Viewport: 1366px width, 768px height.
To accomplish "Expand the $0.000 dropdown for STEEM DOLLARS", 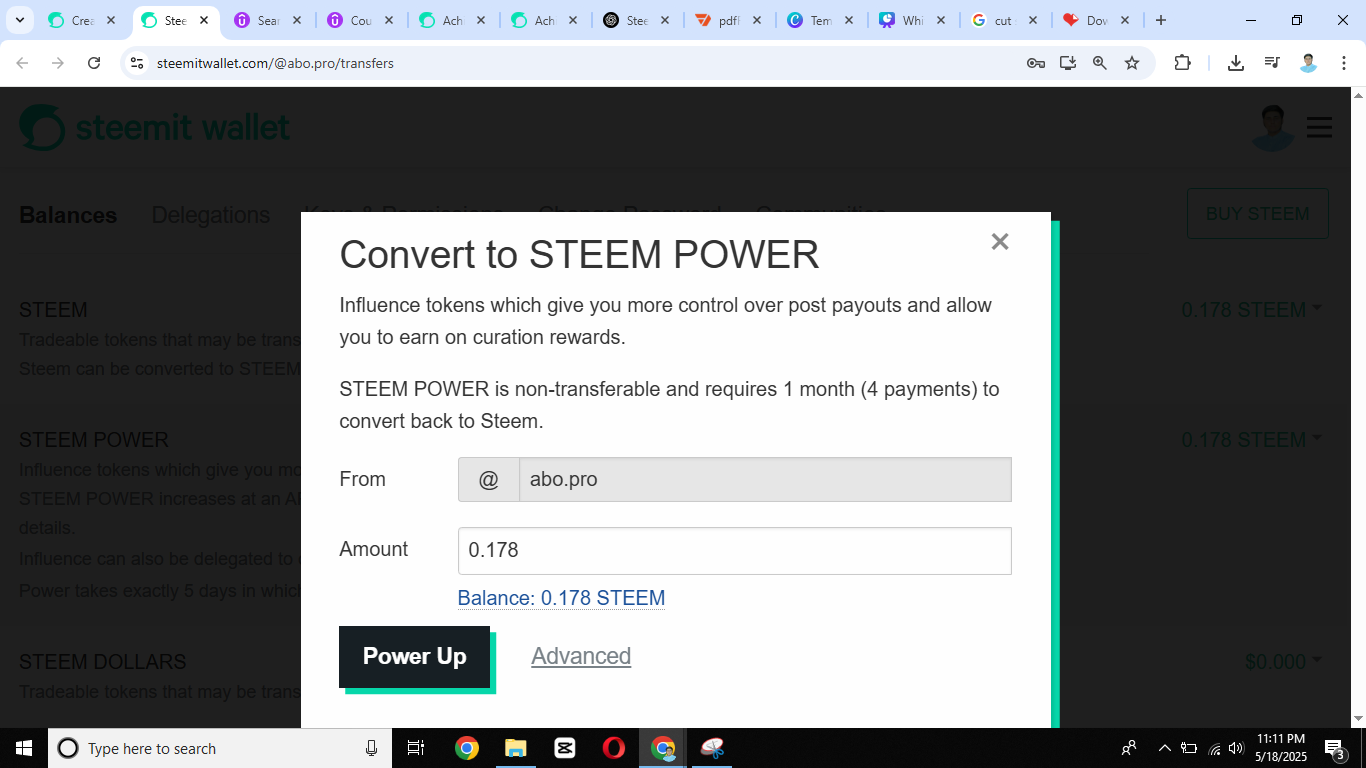I will click(1283, 662).
